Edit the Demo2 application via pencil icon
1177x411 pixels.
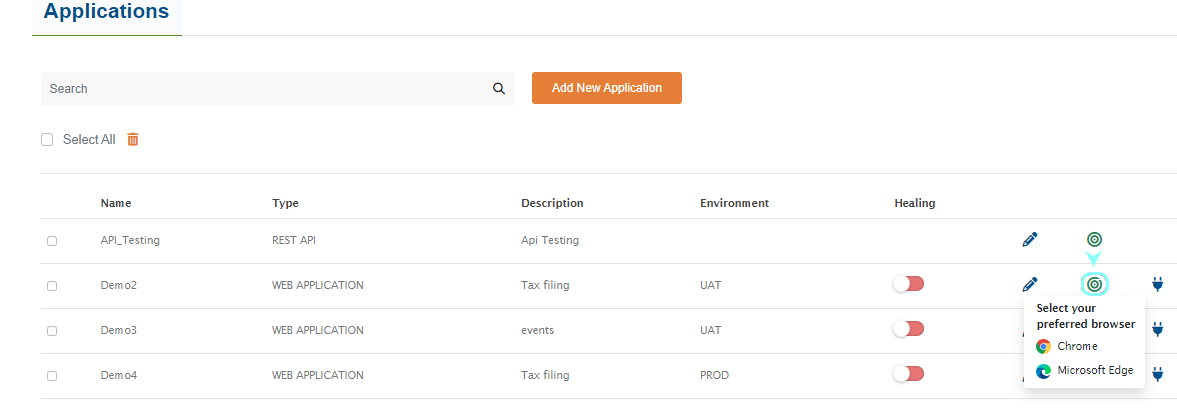click(x=1030, y=285)
